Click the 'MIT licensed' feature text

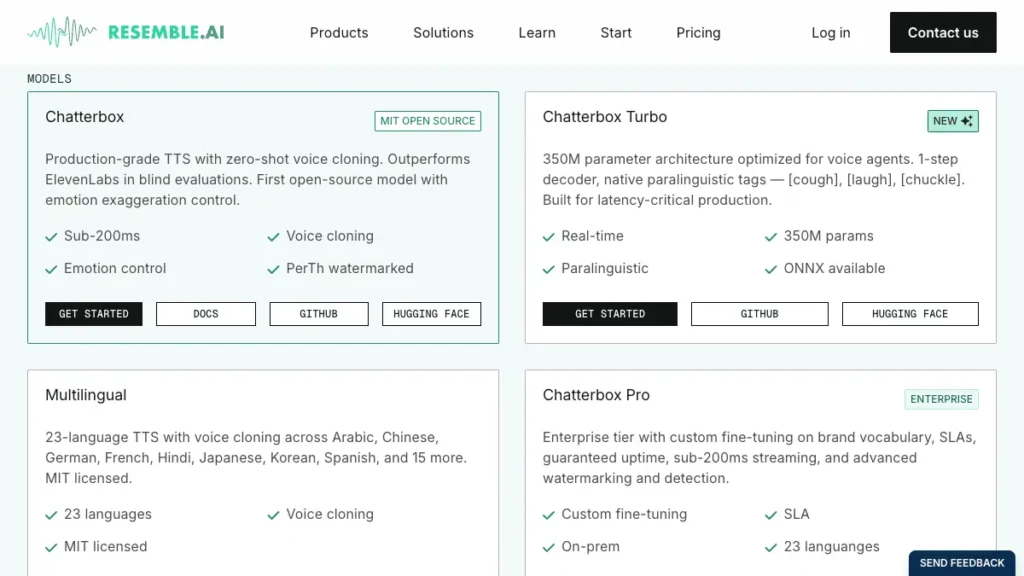coord(105,547)
